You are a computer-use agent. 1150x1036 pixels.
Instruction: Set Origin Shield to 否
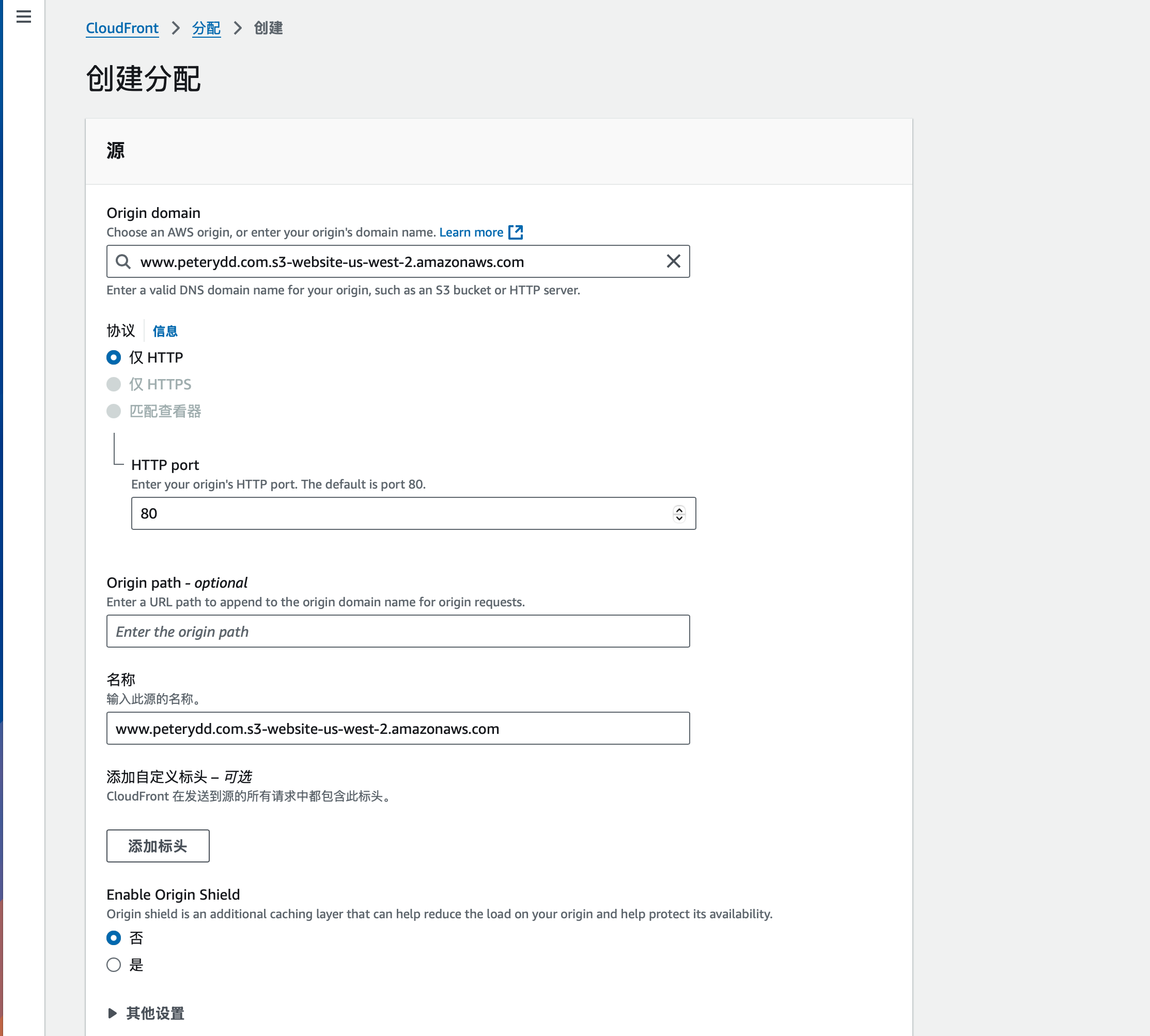114,937
